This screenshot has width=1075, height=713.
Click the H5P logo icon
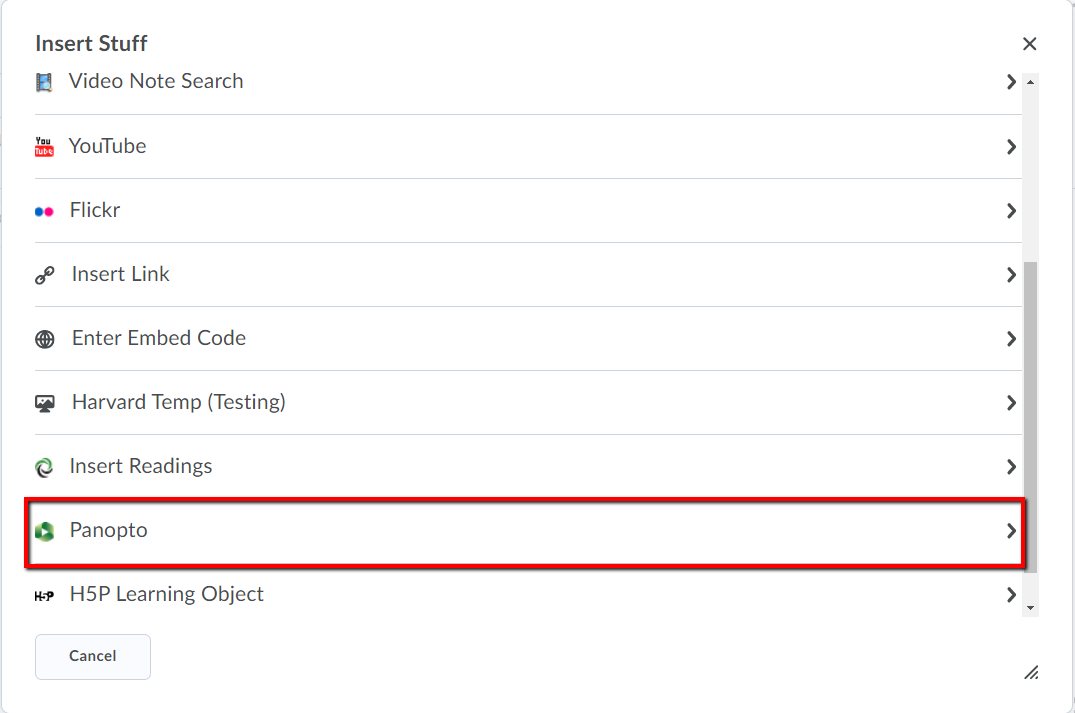[x=44, y=596]
